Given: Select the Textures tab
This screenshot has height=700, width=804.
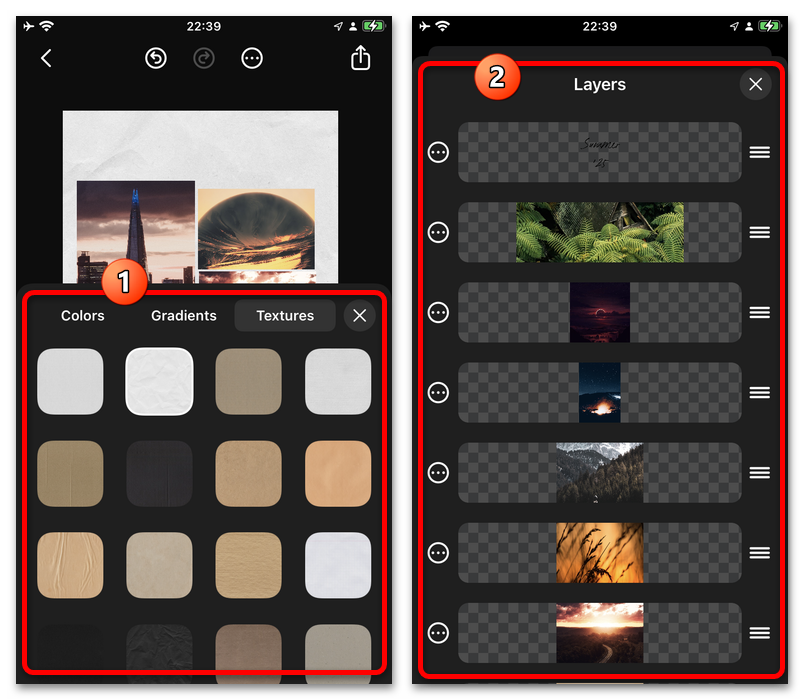Looking at the screenshot, I should [x=285, y=316].
